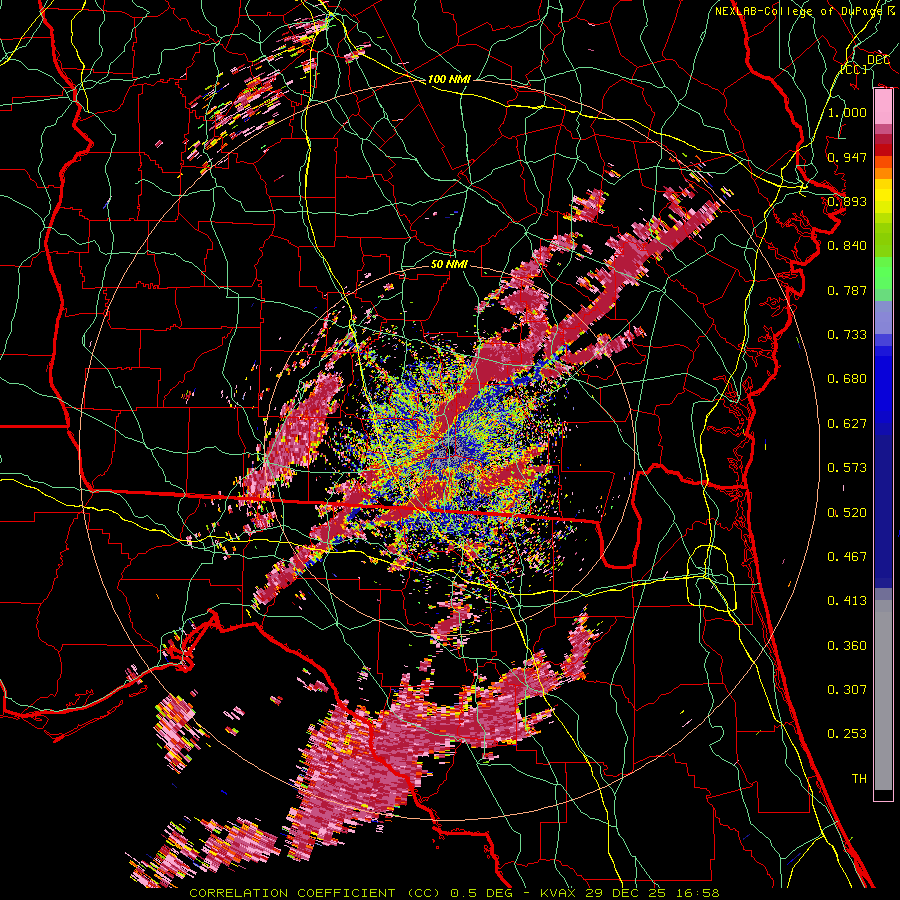
Task: Click the 0.307 legend value
Action: (847, 690)
